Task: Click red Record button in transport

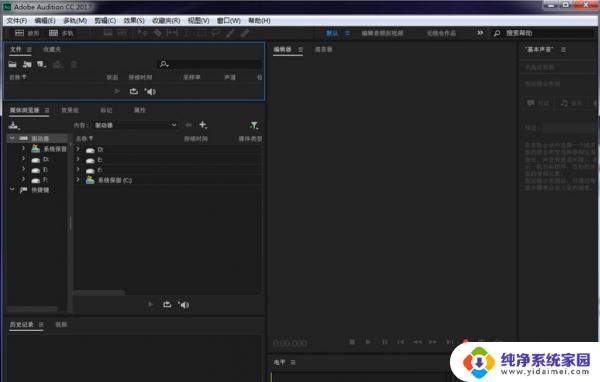Action: pyautogui.click(x=466, y=341)
